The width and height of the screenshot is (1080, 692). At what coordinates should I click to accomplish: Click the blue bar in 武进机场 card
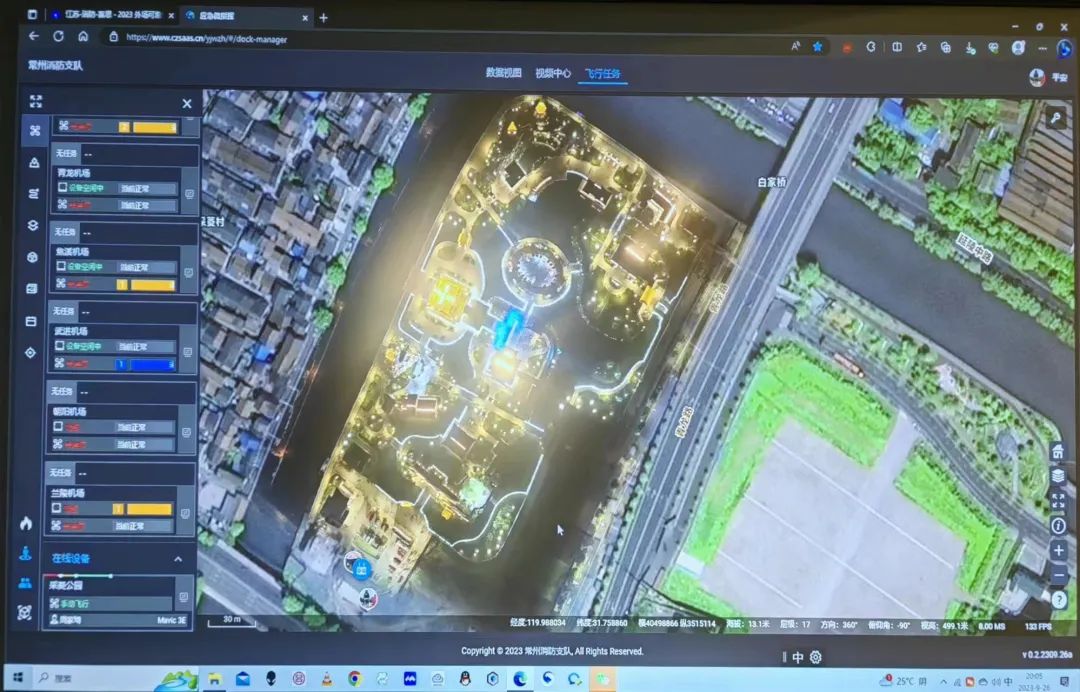click(x=152, y=364)
